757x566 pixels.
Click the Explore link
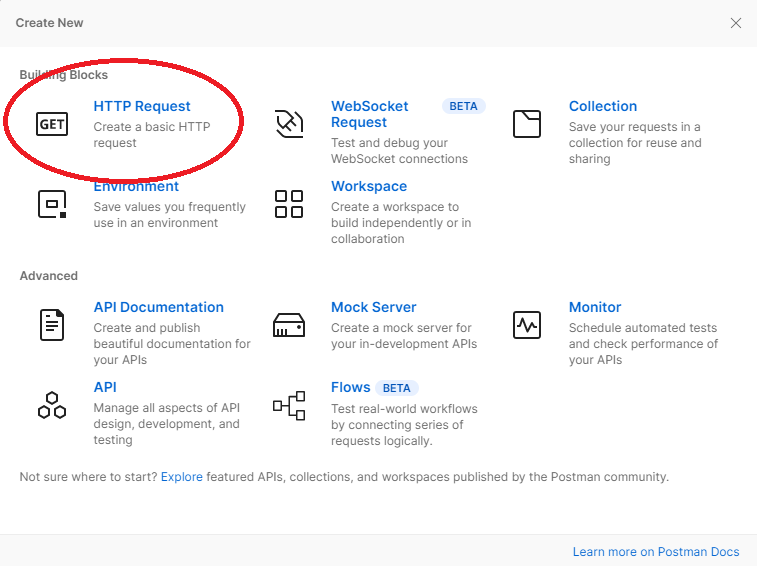pos(182,477)
